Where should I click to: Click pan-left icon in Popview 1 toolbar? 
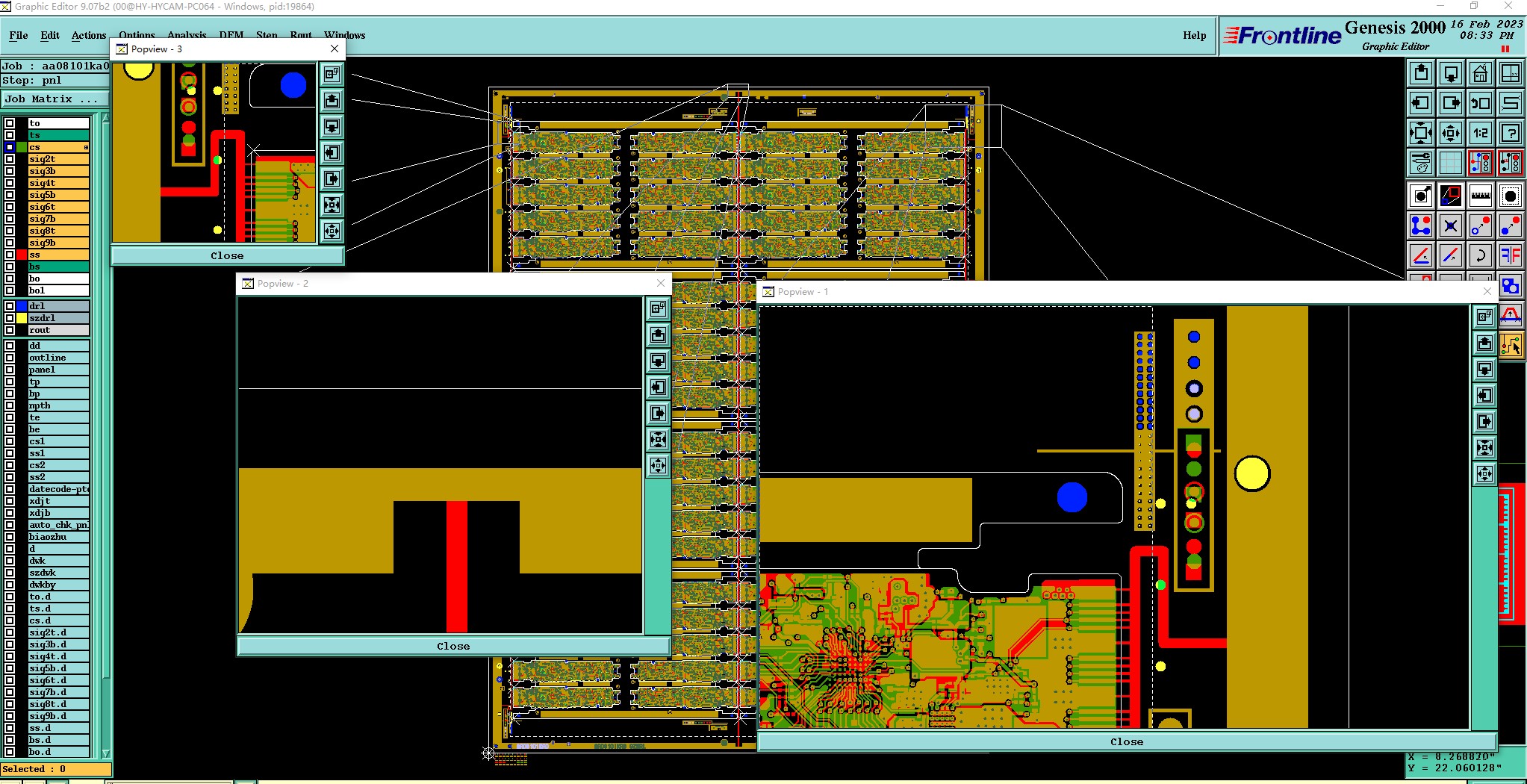1484,396
